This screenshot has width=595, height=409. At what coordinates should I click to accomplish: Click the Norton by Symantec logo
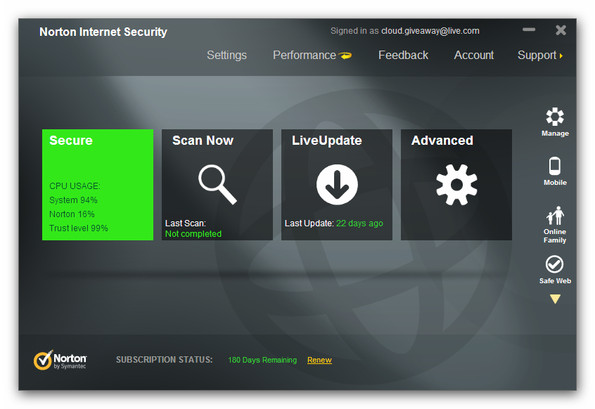pyautogui.click(x=60, y=360)
